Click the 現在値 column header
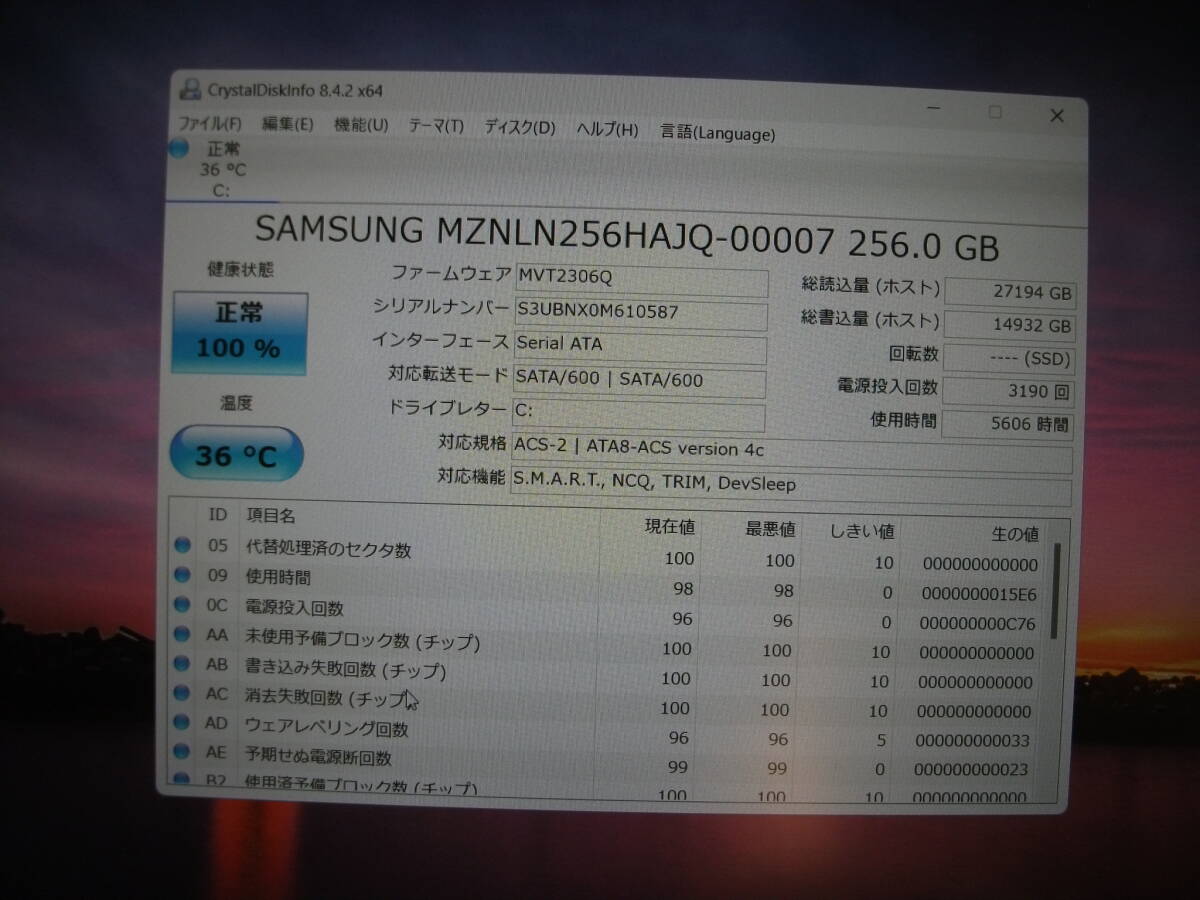The height and width of the screenshot is (900, 1200). (671, 526)
